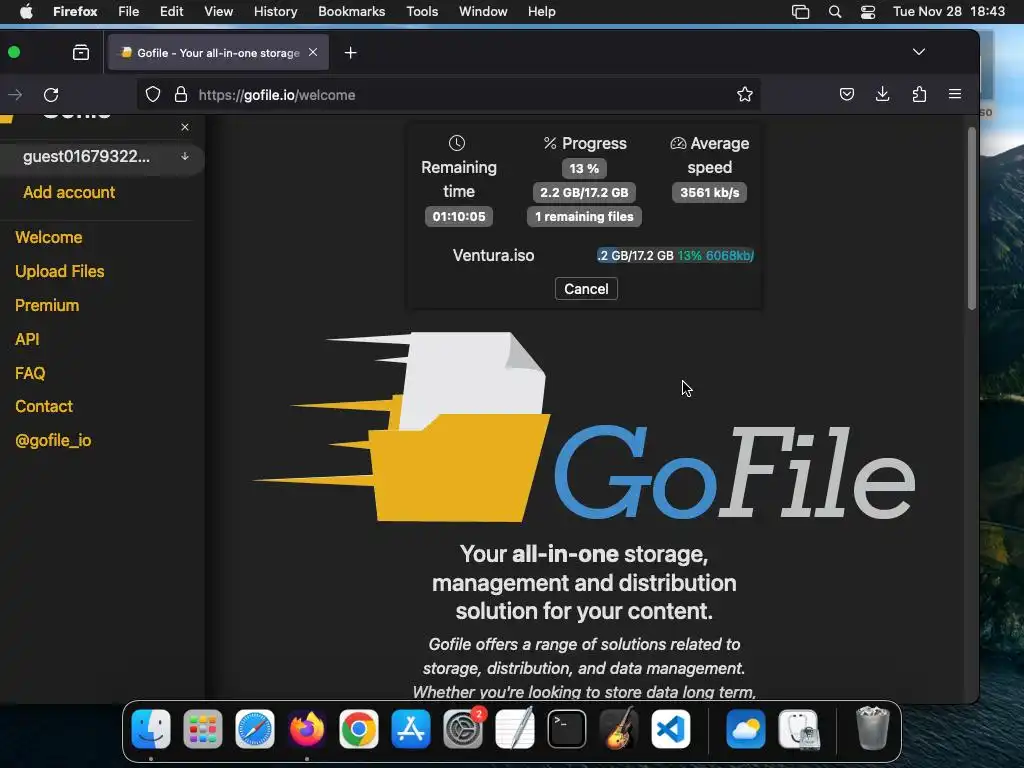Open Control Center in menu bar
The width and height of the screenshot is (1024, 768).
pyautogui.click(x=868, y=12)
